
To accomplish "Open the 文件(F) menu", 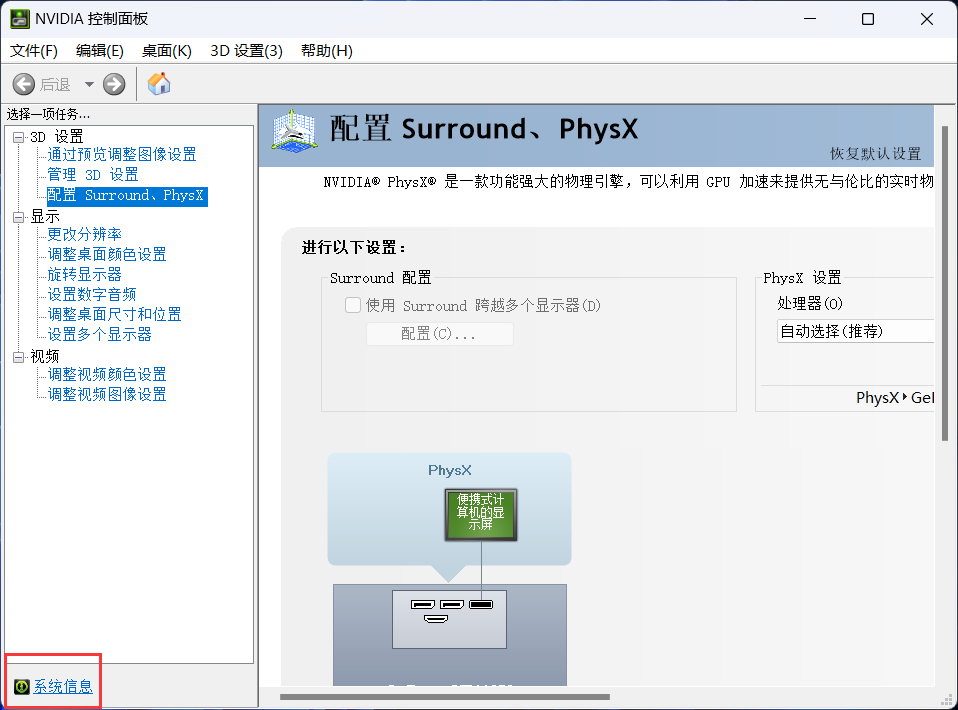I will [34, 51].
